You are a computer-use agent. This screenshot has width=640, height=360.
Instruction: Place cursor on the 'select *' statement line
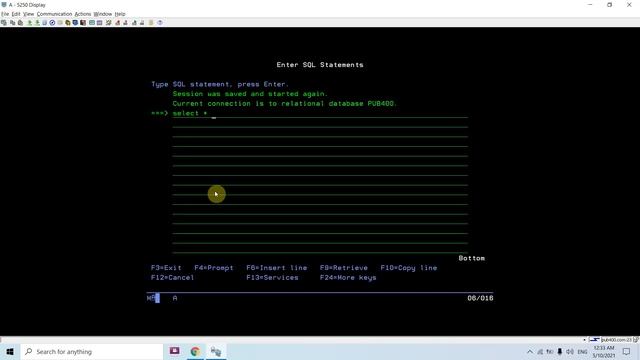[320, 113]
